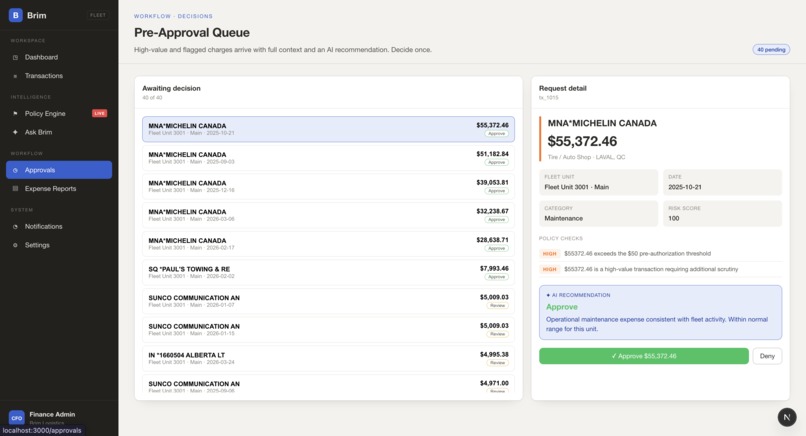Click the Notifications icon in sidebar
This screenshot has height=436, width=806.
15,226
